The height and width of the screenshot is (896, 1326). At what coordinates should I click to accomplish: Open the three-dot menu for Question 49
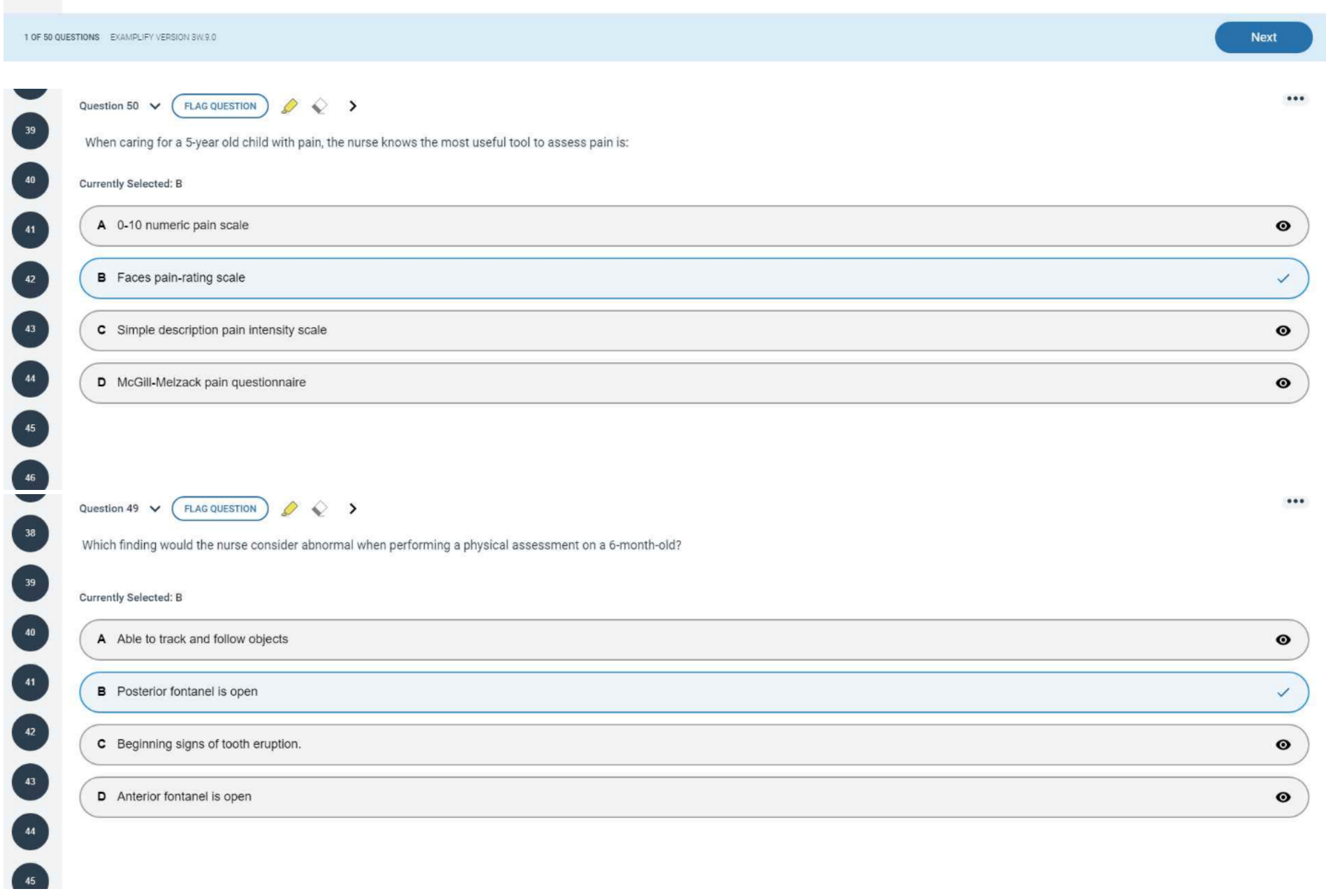(x=1295, y=501)
